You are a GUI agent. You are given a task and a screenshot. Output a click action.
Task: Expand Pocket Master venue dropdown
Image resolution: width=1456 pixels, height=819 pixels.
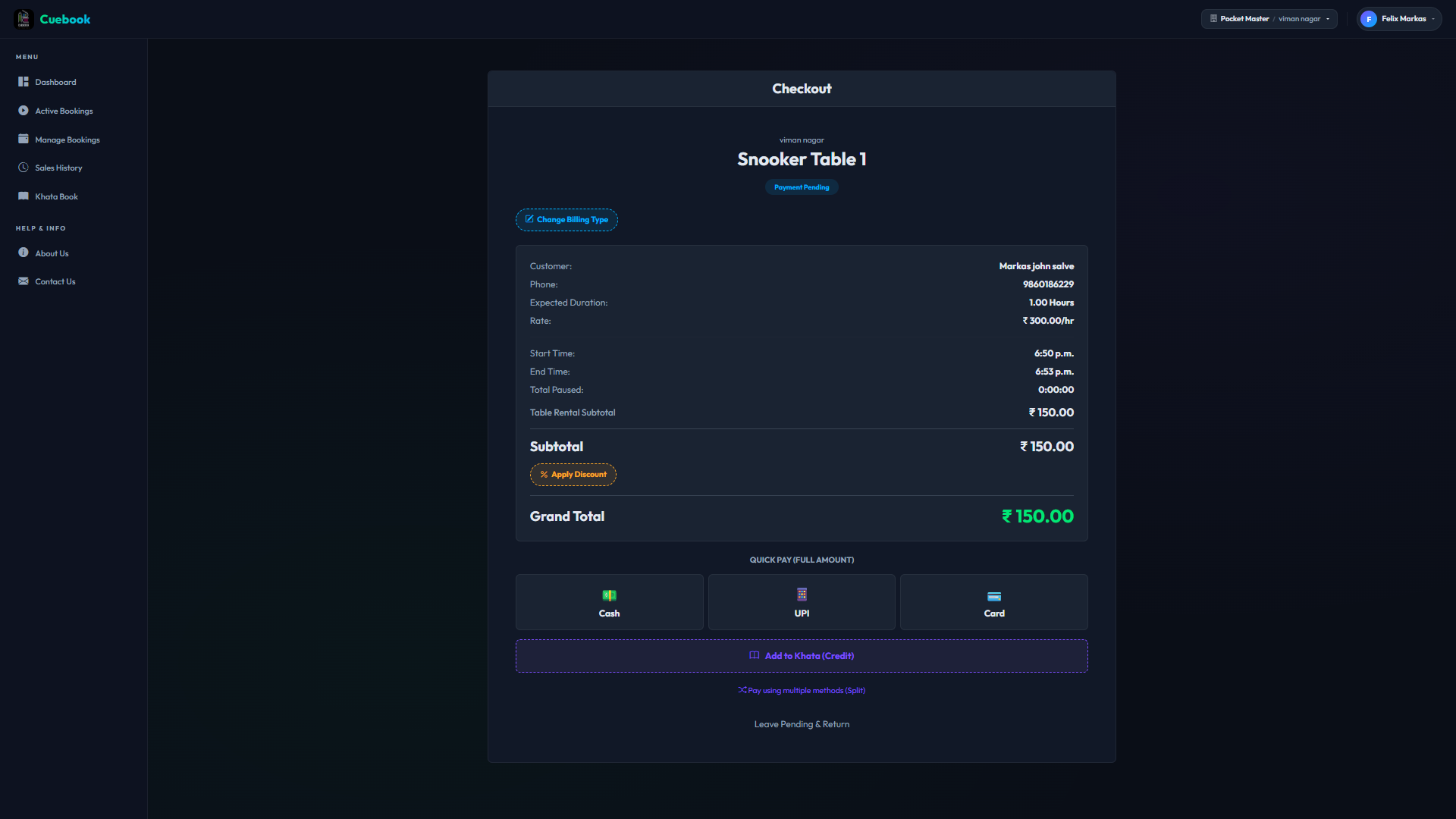tap(1269, 19)
